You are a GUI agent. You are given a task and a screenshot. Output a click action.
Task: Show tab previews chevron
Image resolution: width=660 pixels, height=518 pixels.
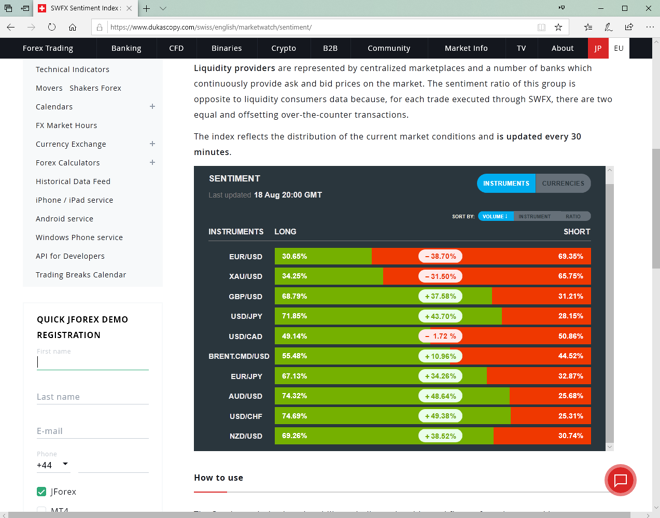click(163, 8)
